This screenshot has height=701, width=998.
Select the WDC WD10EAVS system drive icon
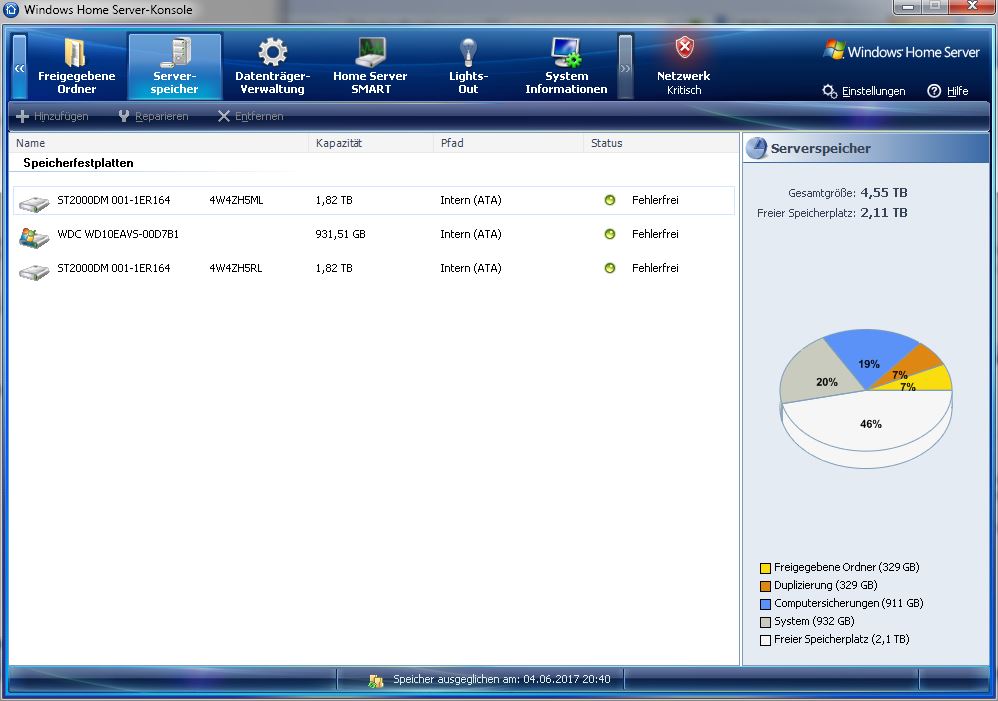[34, 237]
